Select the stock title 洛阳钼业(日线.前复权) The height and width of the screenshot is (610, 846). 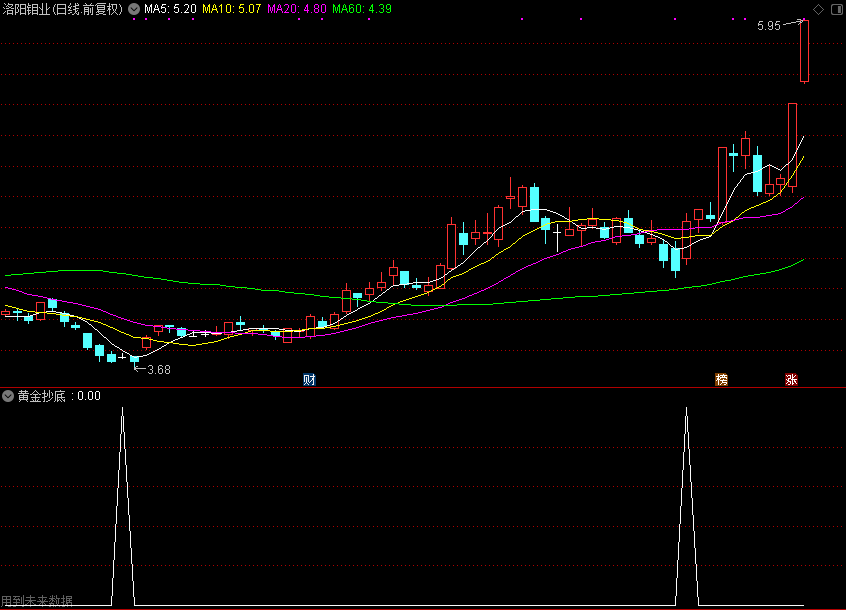tap(63, 9)
